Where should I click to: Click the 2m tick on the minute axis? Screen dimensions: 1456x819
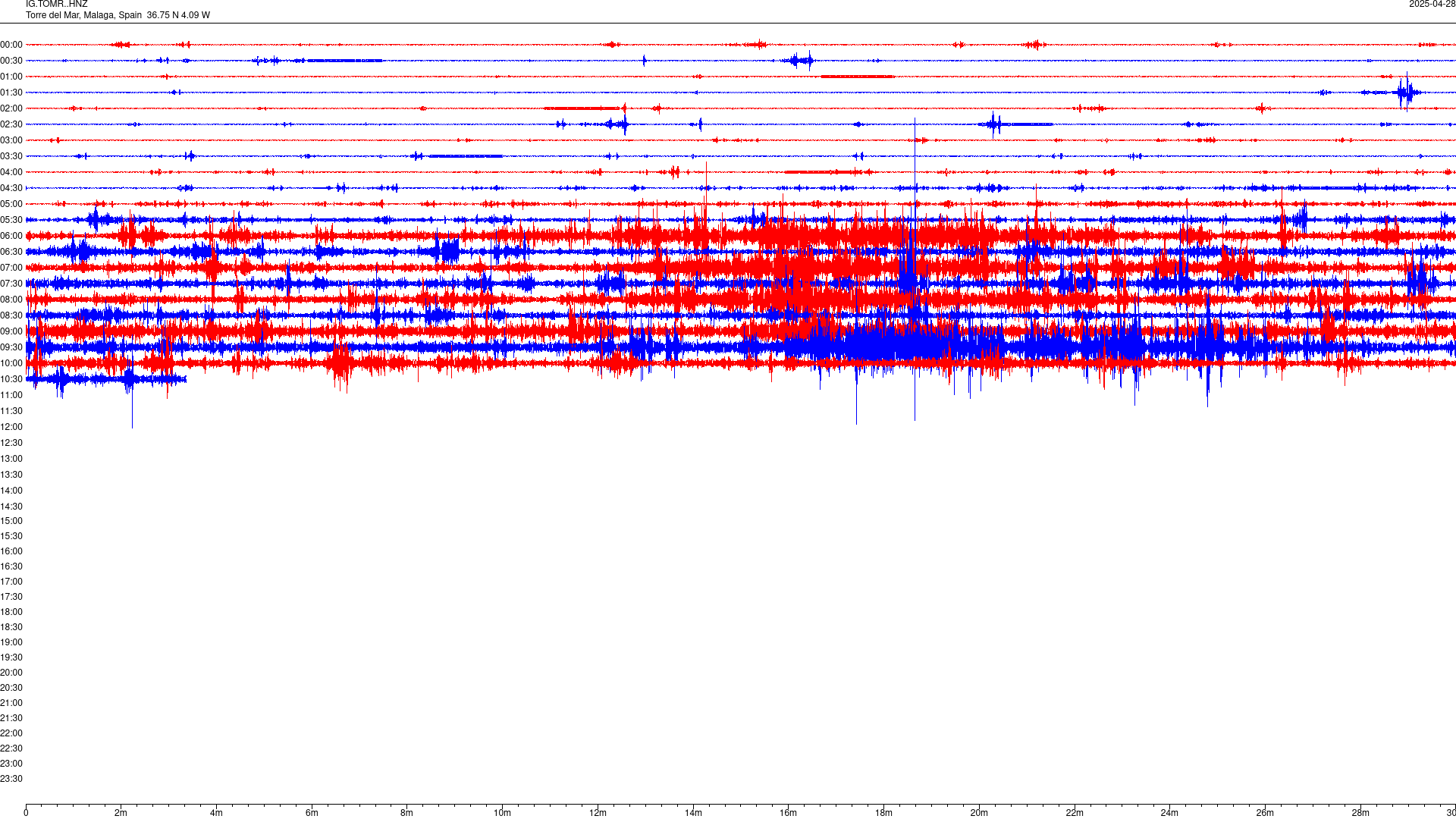pyautogui.click(x=121, y=813)
